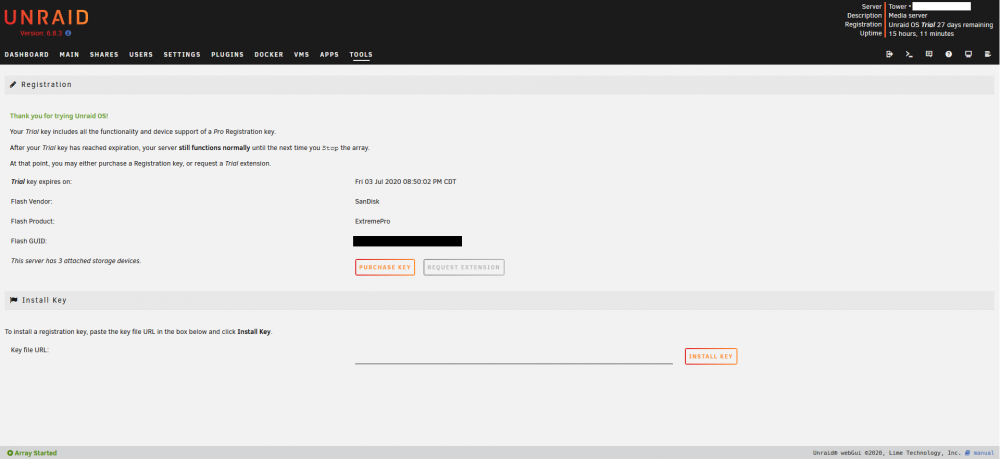Click the version info icon beside 6.8.3

pyautogui.click(x=68, y=33)
